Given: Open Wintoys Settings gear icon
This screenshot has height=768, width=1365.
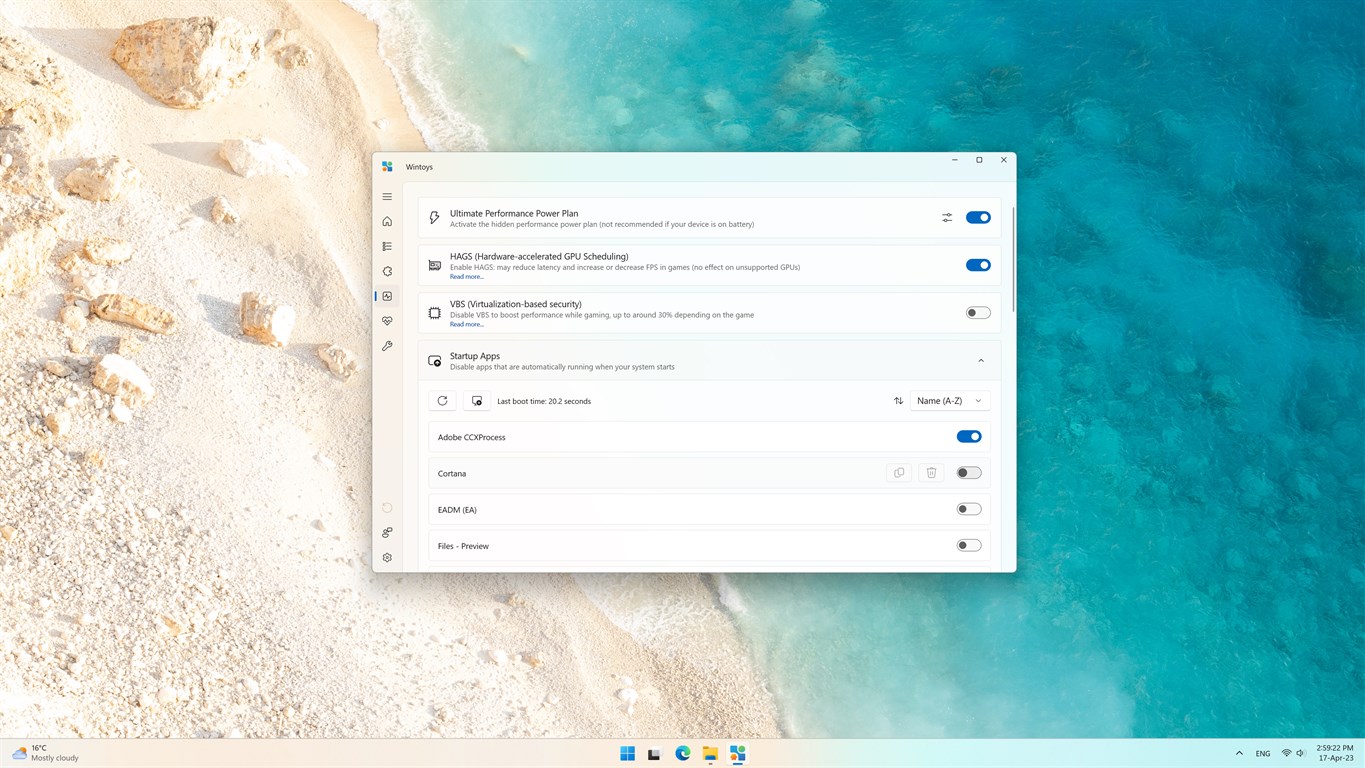Looking at the screenshot, I should point(387,558).
